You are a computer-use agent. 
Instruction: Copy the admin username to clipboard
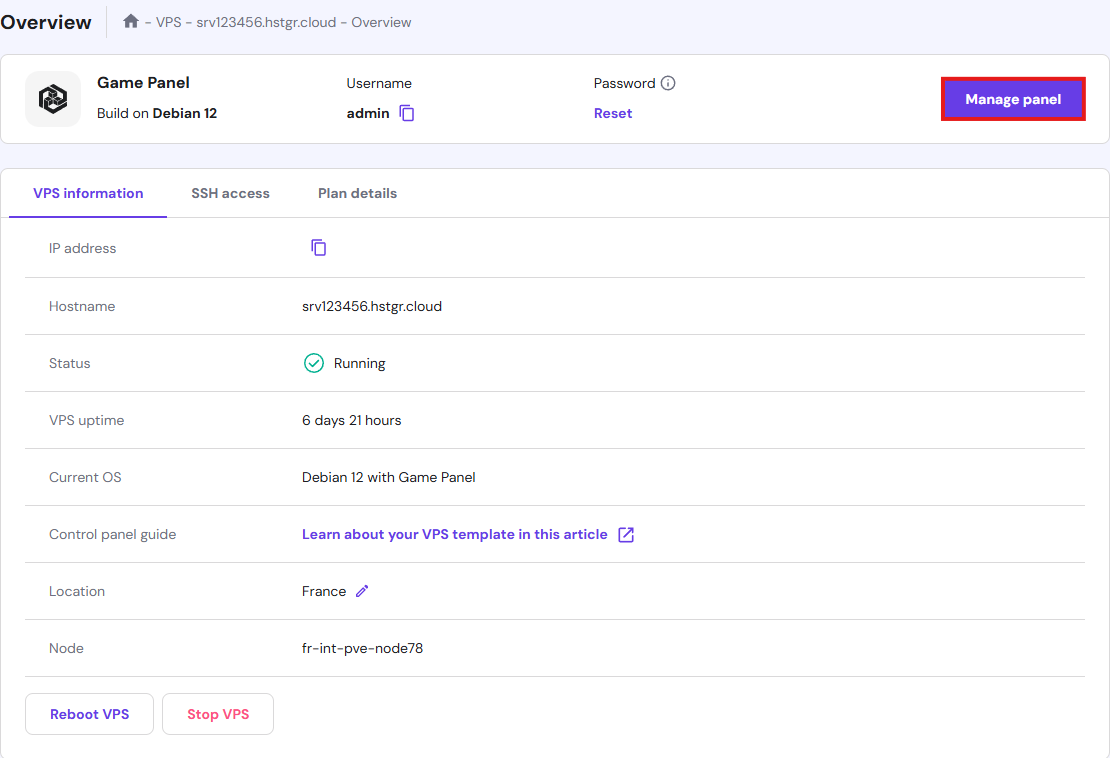pos(407,113)
